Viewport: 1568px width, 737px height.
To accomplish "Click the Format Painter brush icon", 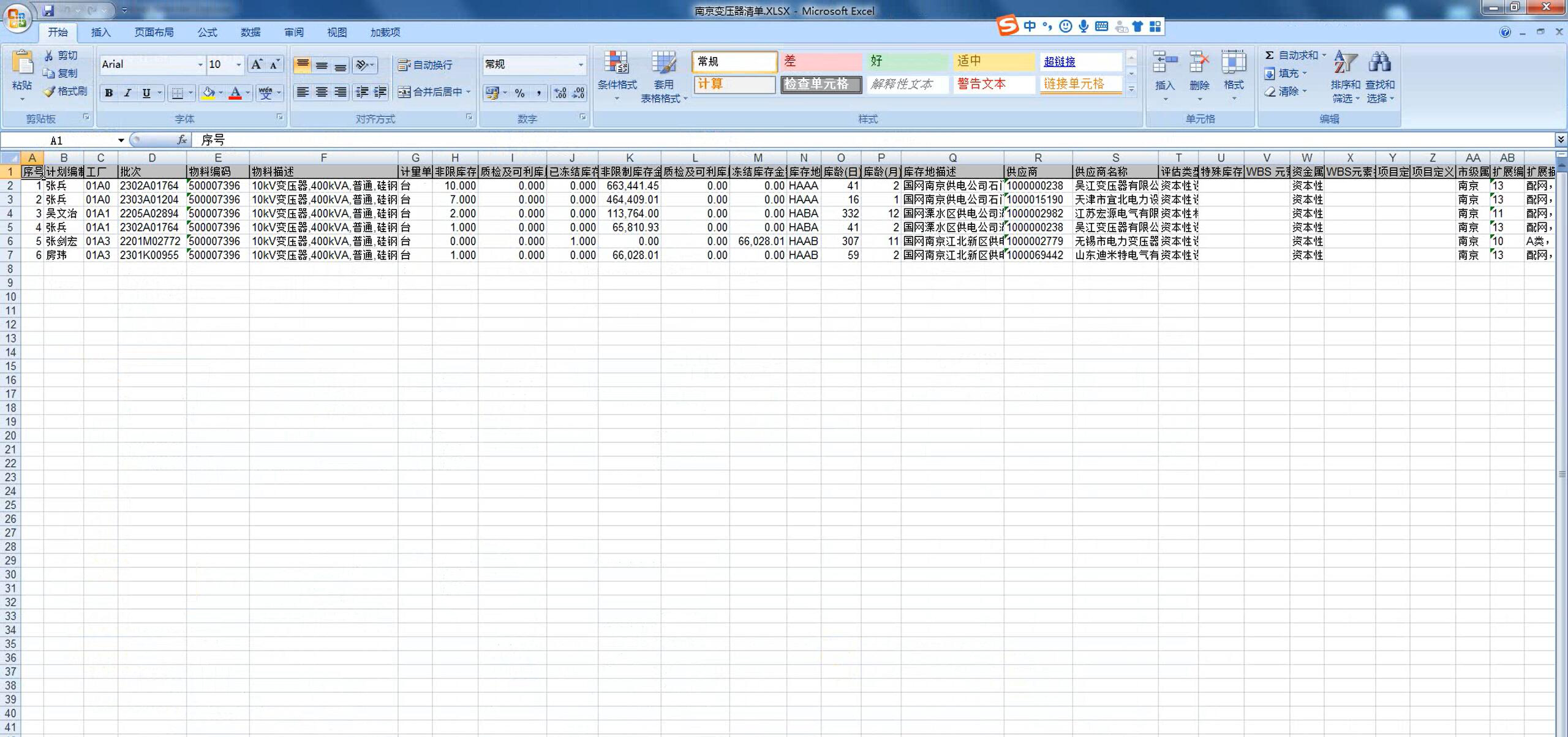I will (50, 91).
